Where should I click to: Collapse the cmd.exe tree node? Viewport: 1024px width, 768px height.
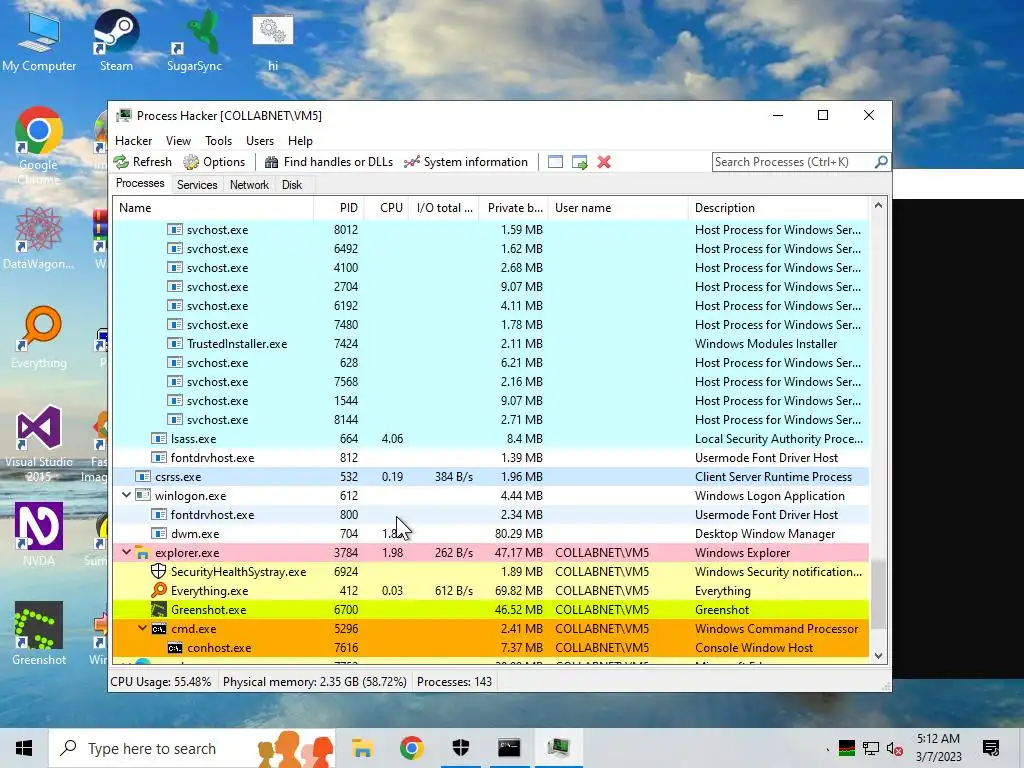tap(142, 628)
